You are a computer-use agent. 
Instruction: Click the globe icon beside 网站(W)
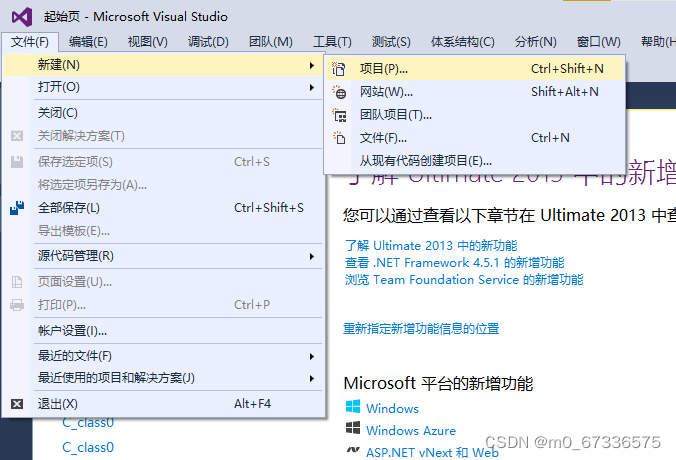(x=339, y=92)
